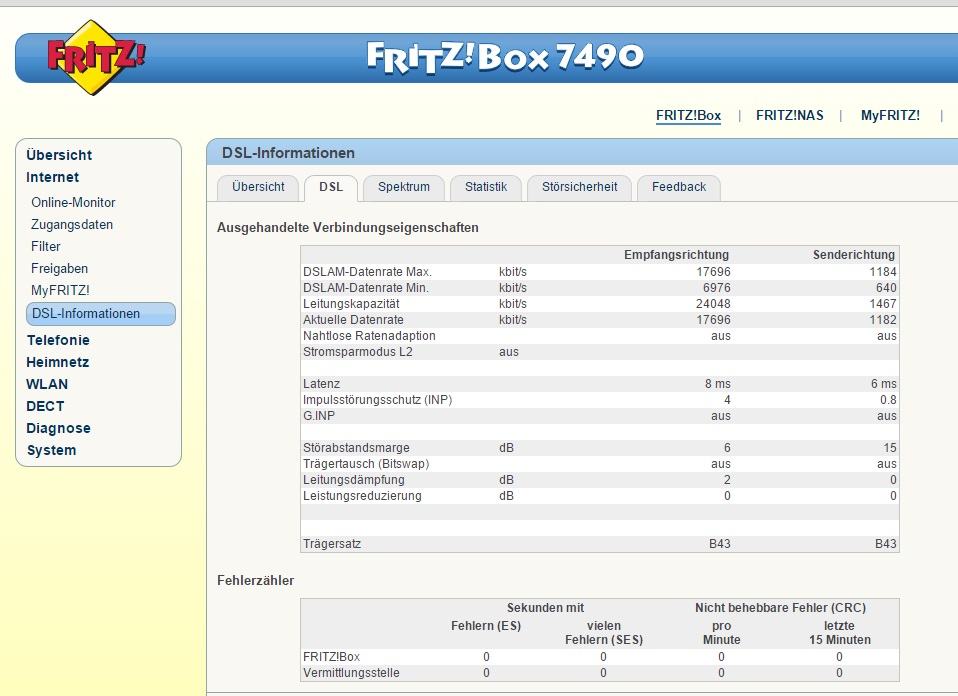Open MyFRITZ! in the sidebar submenu

(60, 290)
